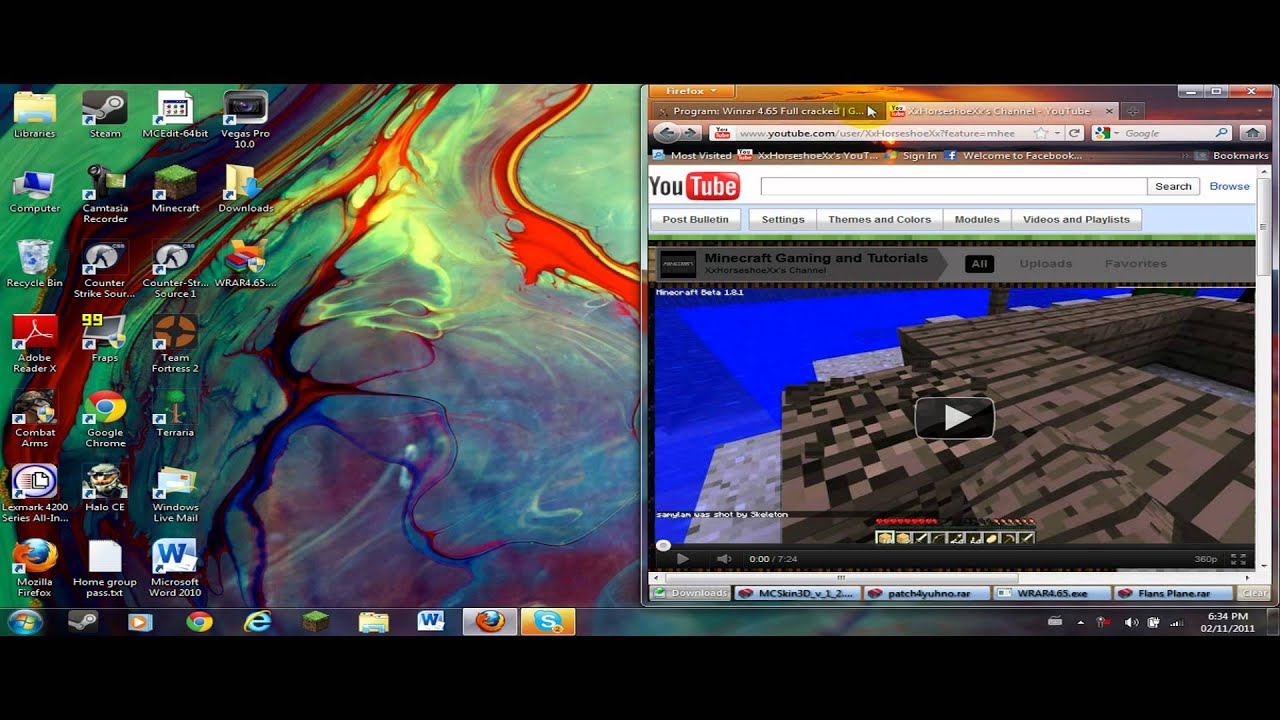Launch the Minecraft desktop shortcut
Screen dimensions: 1280x720
pyautogui.click(x=175, y=190)
